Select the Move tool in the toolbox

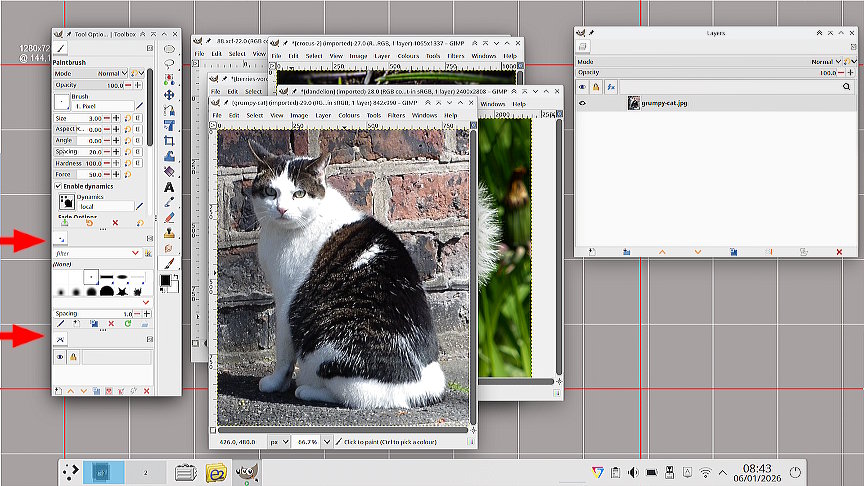[169, 95]
